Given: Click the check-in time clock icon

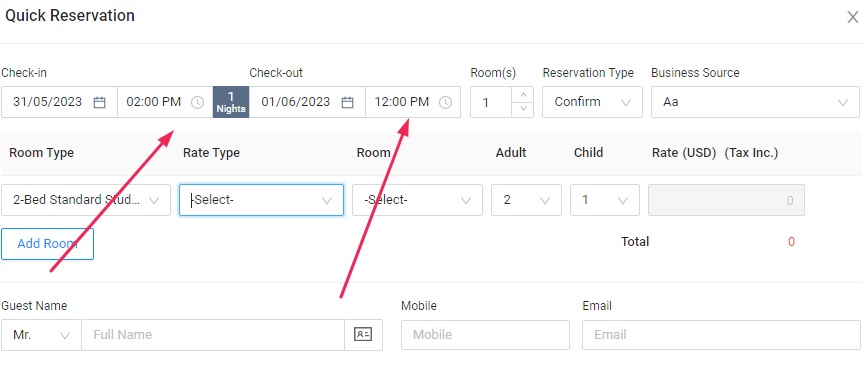Looking at the screenshot, I should click(197, 102).
